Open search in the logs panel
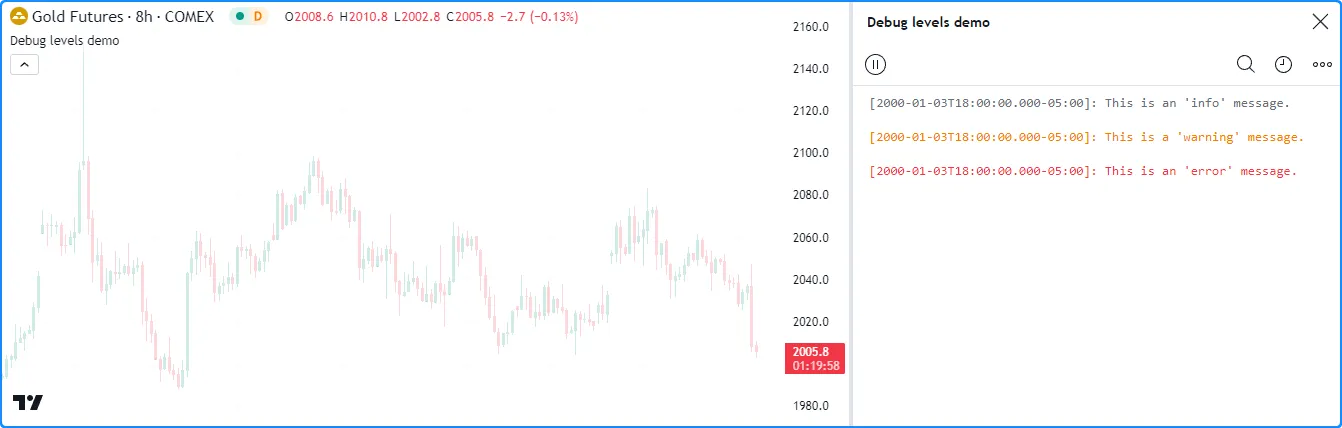Viewport: 1342px width, 428px height. (1245, 65)
